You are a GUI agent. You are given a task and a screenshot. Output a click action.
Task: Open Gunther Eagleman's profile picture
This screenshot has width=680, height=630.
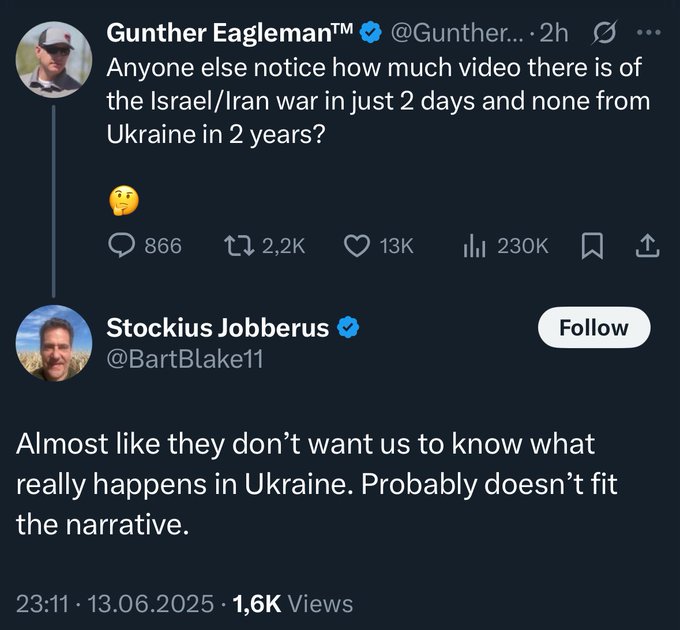pos(54,57)
